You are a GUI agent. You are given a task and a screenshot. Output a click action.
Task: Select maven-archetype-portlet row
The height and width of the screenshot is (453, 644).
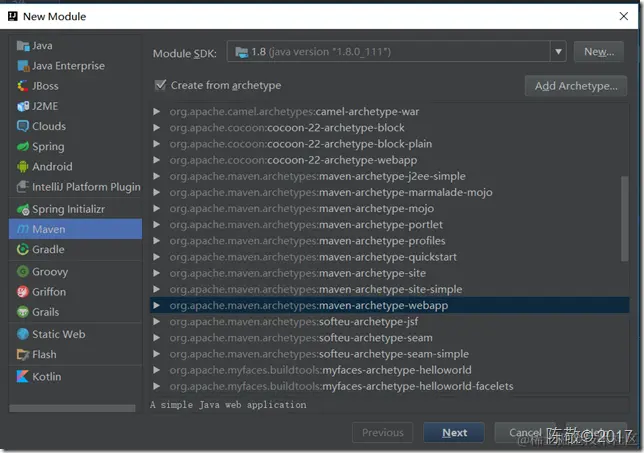389,225
